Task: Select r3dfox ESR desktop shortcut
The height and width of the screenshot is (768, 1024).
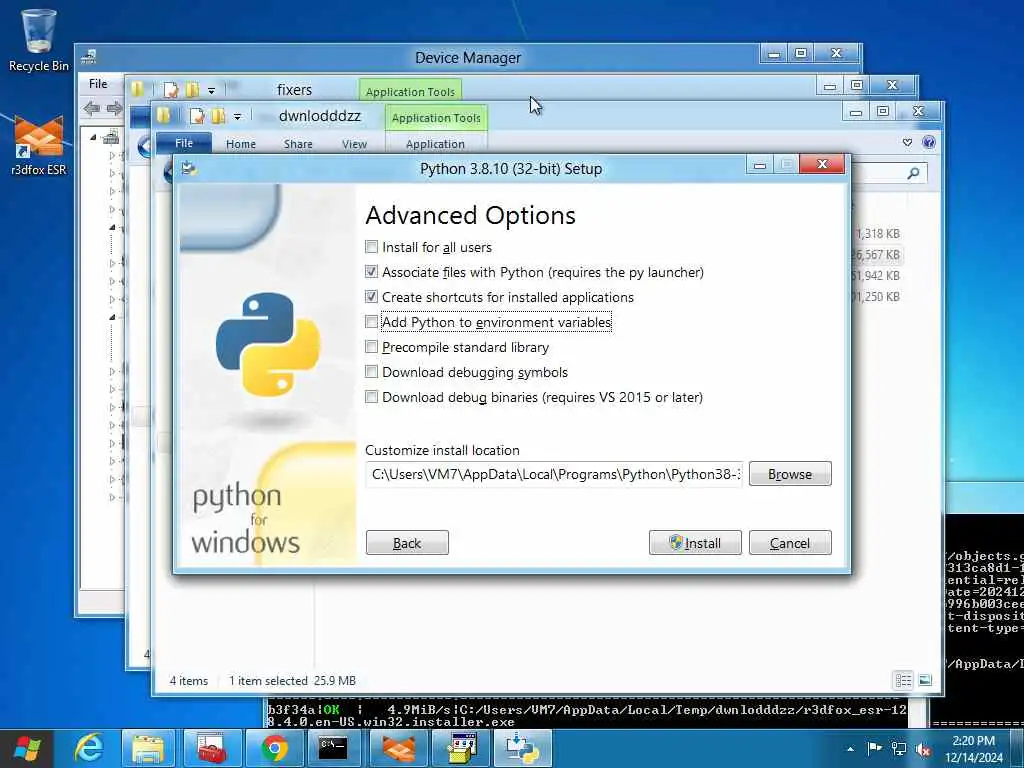Action: 39,145
